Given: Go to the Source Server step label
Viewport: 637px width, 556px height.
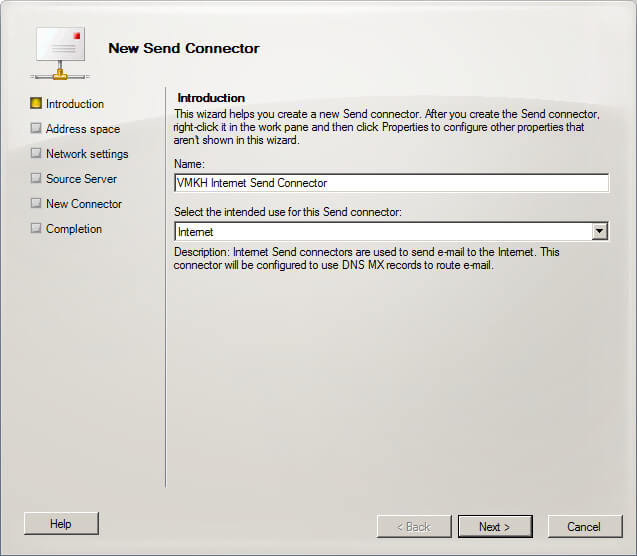Looking at the screenshot, I should click(x=81, y=179).
